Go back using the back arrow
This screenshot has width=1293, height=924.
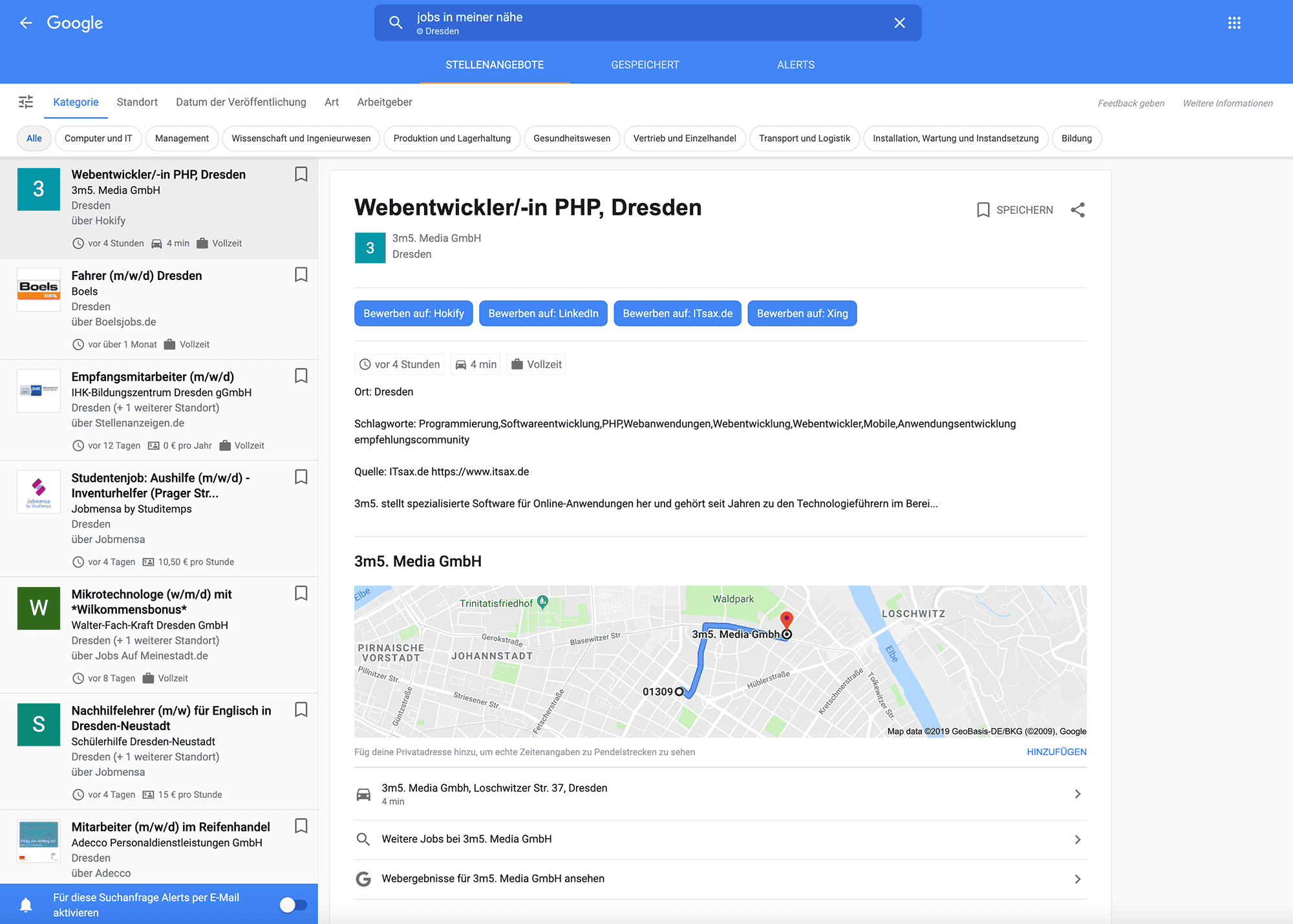tap(26, 23)
